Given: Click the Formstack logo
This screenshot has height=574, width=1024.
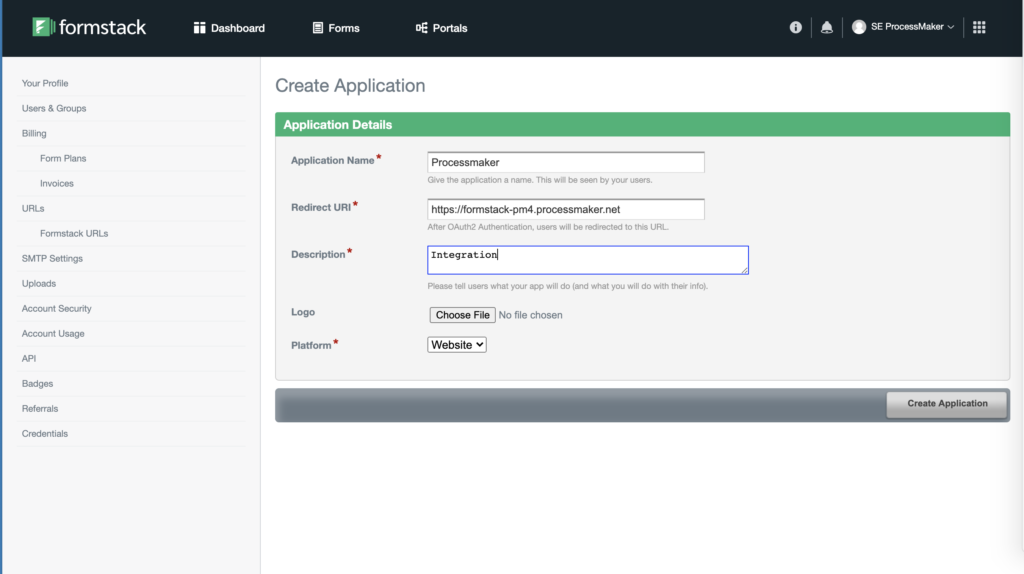Looking at the screenshot, I should [89, 27].
